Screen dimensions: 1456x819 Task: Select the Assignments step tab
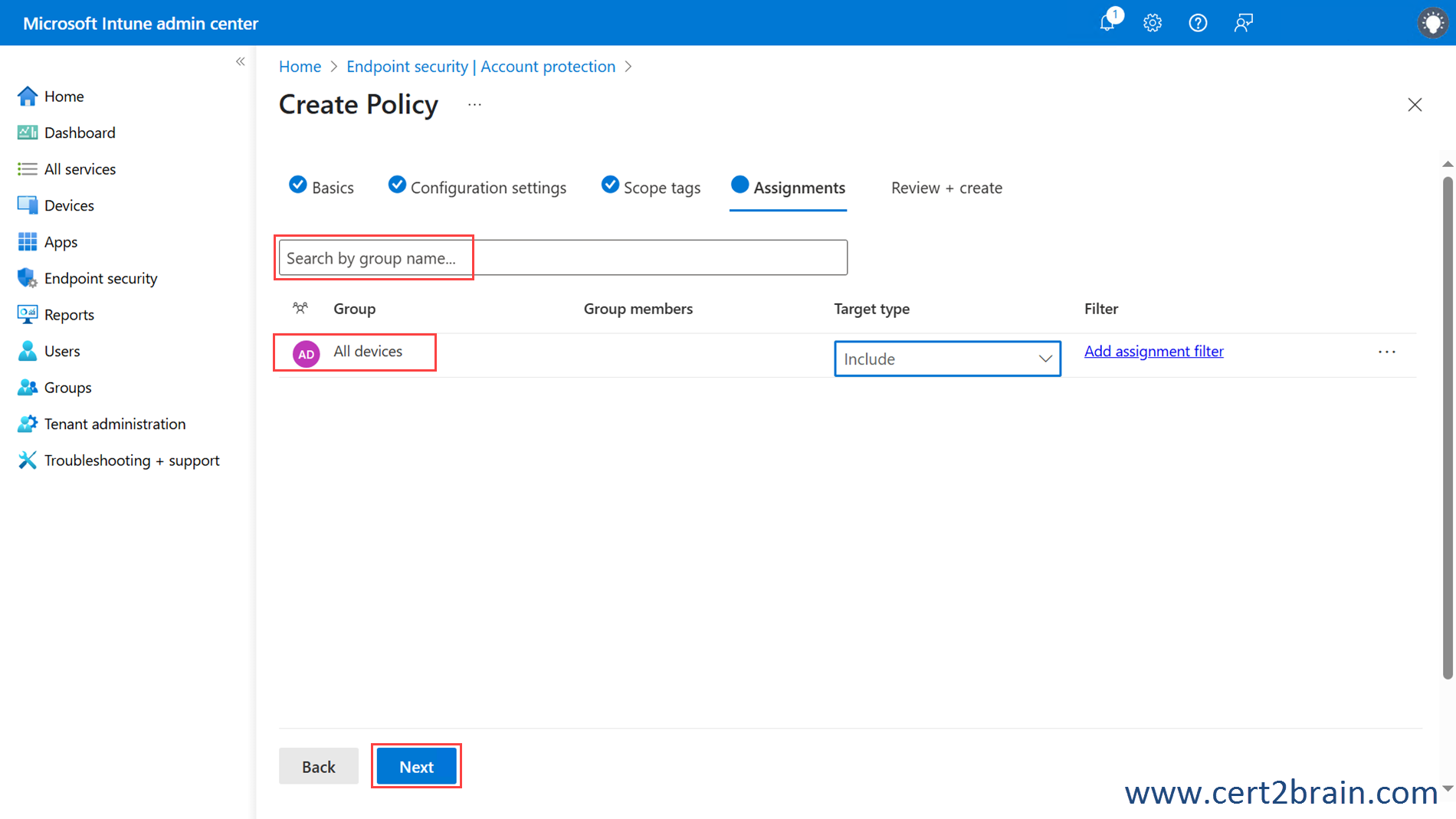pos(788,187)
